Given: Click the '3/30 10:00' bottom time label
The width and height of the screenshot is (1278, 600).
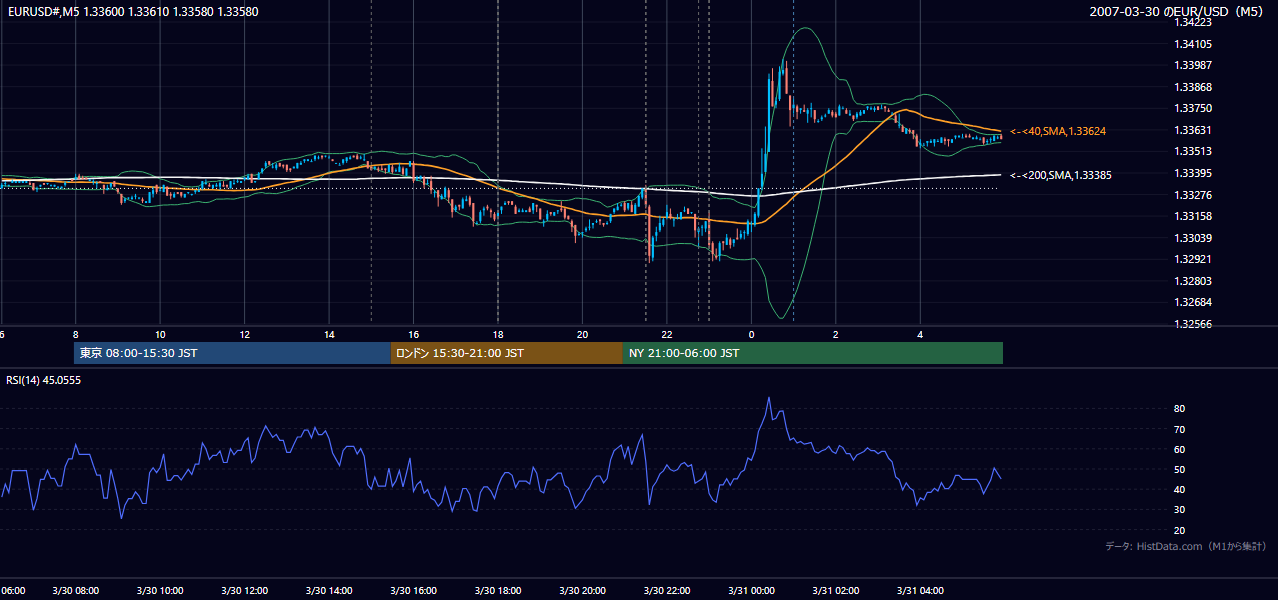Looking at the screenshot, I should [x=160, y=591].
